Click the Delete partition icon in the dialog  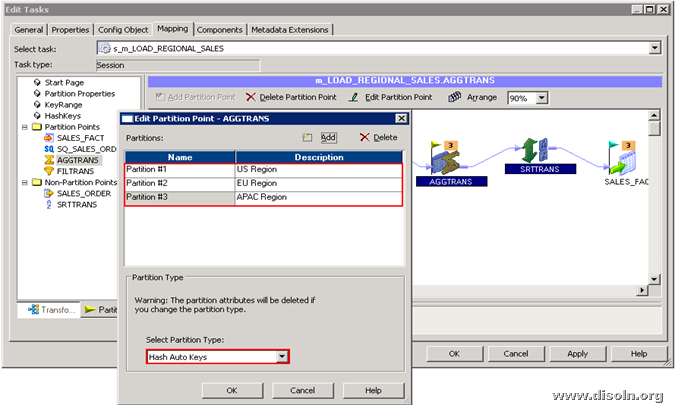[x=364, y=136]
